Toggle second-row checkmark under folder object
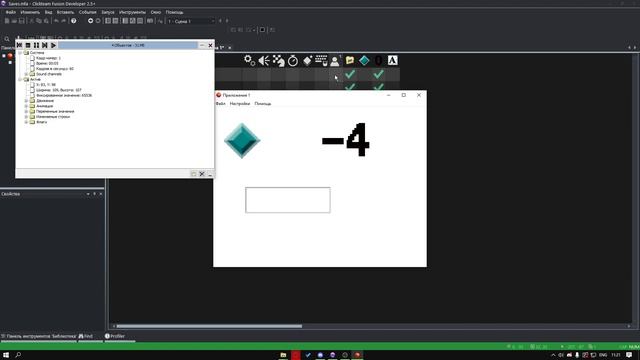 [350, 87]
